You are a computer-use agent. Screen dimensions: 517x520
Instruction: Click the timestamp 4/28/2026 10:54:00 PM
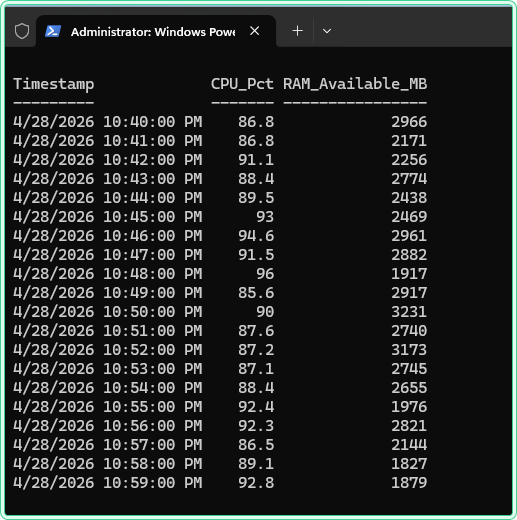(108, 388)
